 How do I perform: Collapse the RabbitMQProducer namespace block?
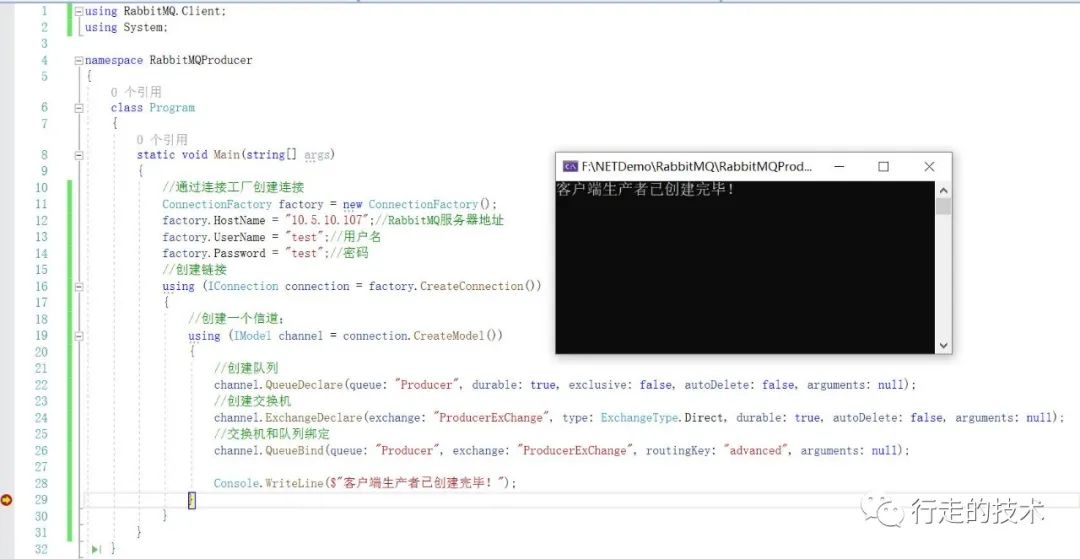79,61
